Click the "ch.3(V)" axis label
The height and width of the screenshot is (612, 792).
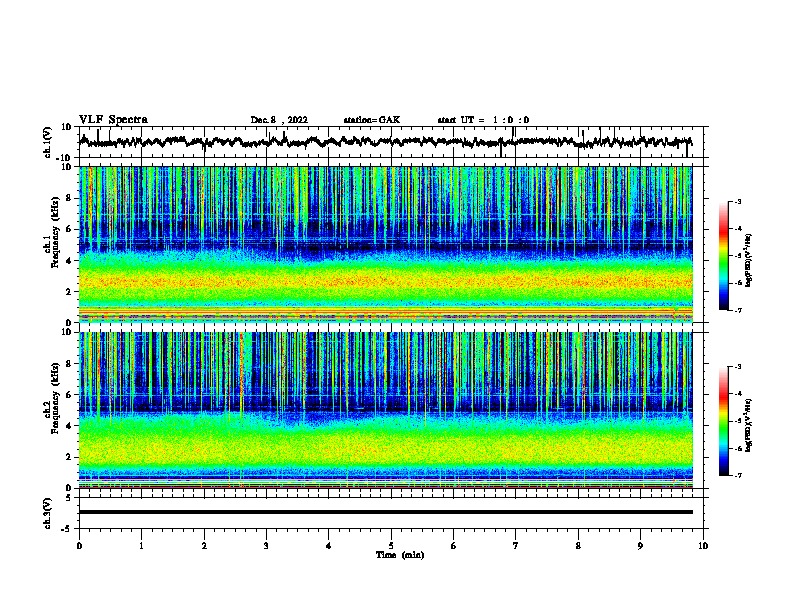point(48,513)
